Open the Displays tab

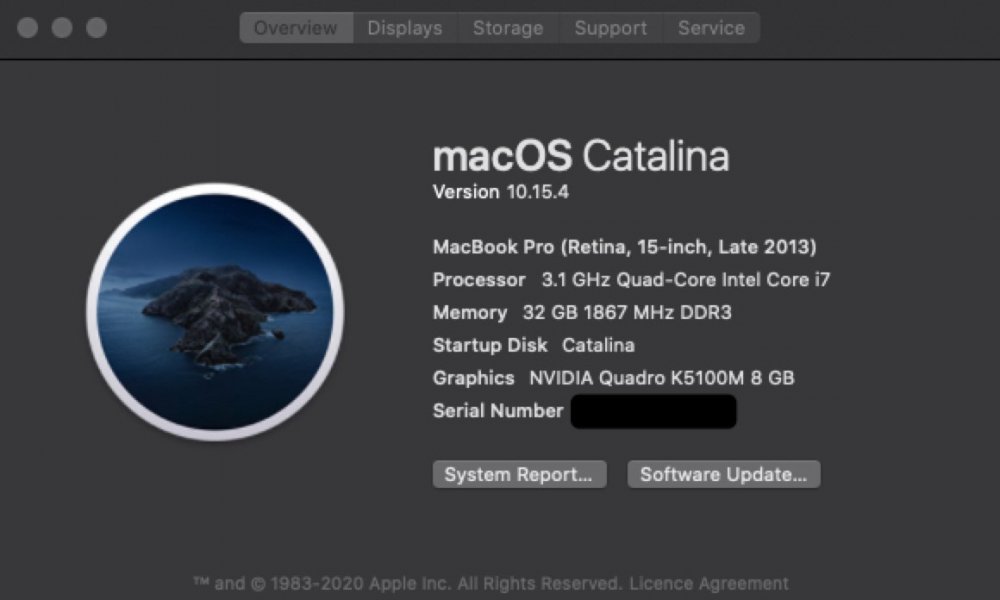click(405, 28)
